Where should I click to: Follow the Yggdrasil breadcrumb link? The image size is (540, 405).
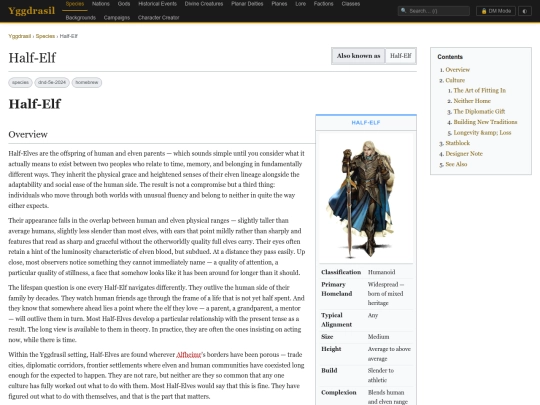point(20,36)
